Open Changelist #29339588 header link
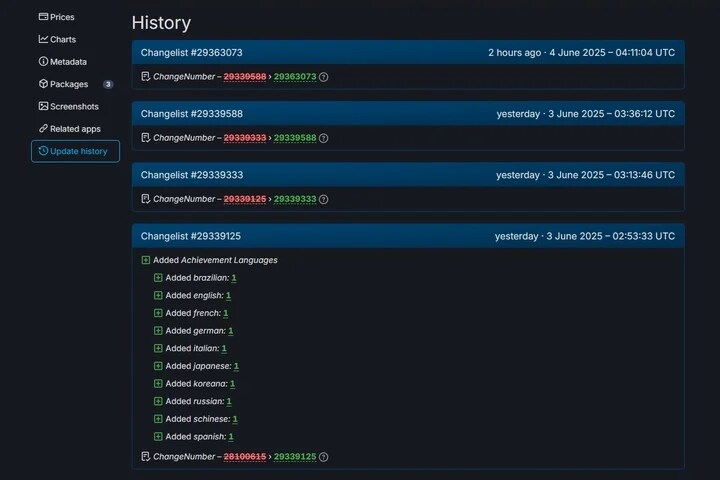The image size is (720, 480). 191,114
